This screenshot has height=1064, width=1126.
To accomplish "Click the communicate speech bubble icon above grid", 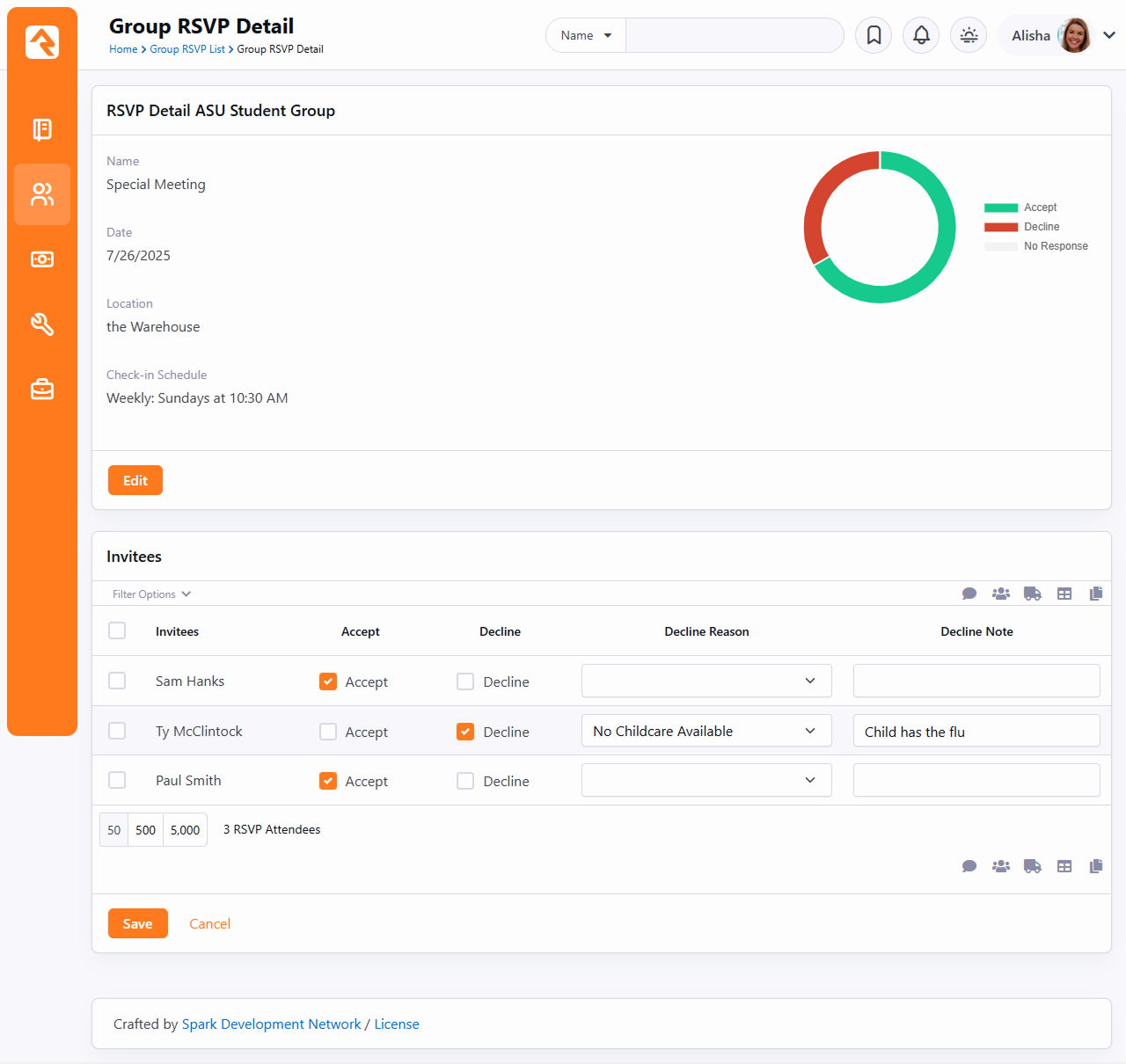I will (969, 594).
